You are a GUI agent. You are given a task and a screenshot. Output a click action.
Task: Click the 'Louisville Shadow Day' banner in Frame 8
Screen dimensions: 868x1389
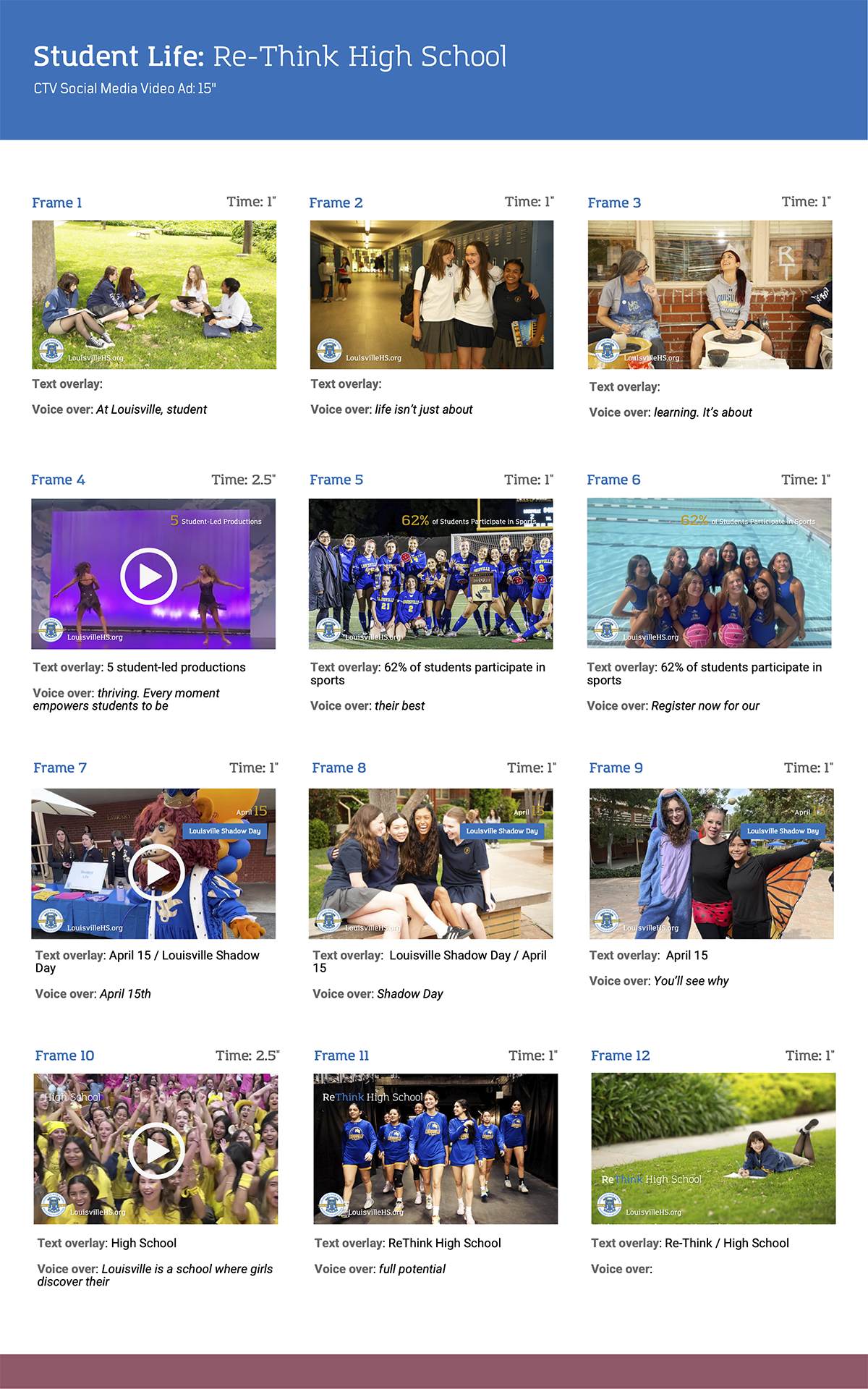tap(502, 831)
